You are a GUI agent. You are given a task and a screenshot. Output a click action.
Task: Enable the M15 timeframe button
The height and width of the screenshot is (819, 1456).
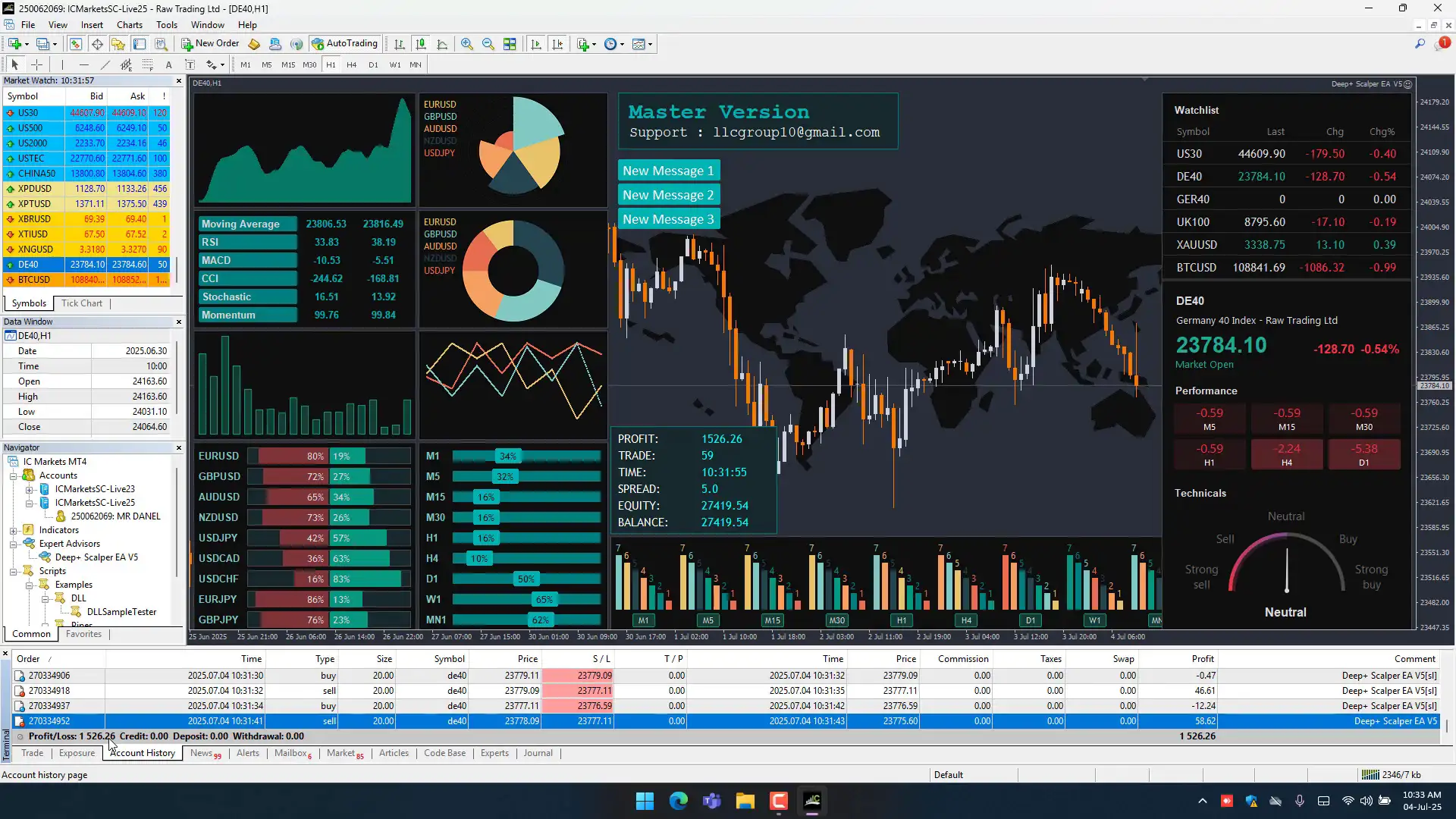(288, 65)
